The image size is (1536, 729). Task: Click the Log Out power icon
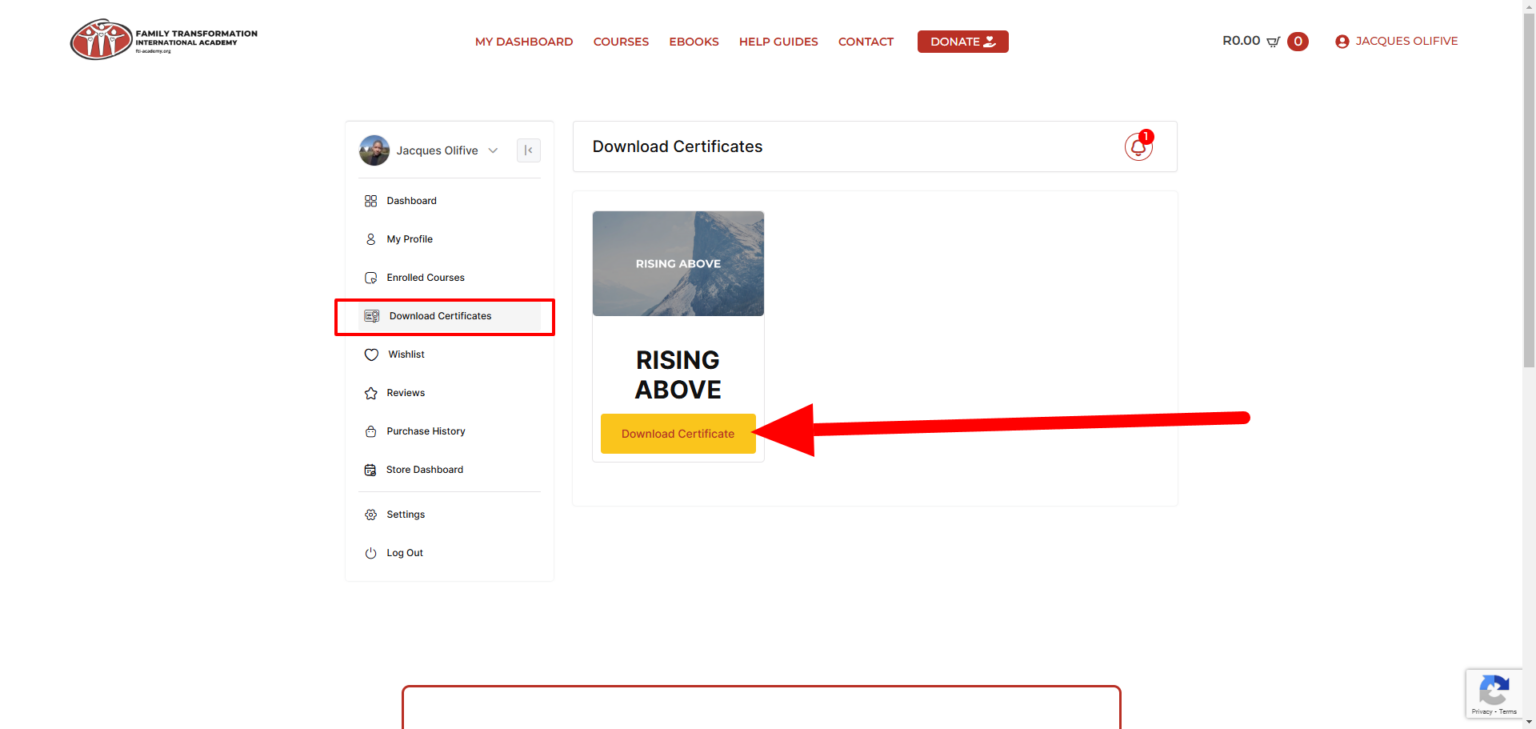(x=371, y=553)
